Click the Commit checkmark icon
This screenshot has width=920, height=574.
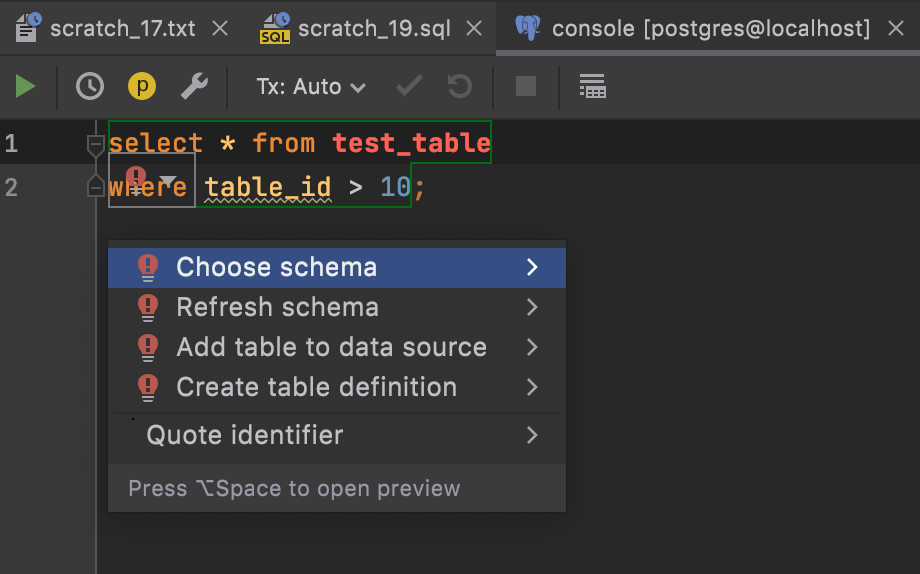tap(410, 86)
